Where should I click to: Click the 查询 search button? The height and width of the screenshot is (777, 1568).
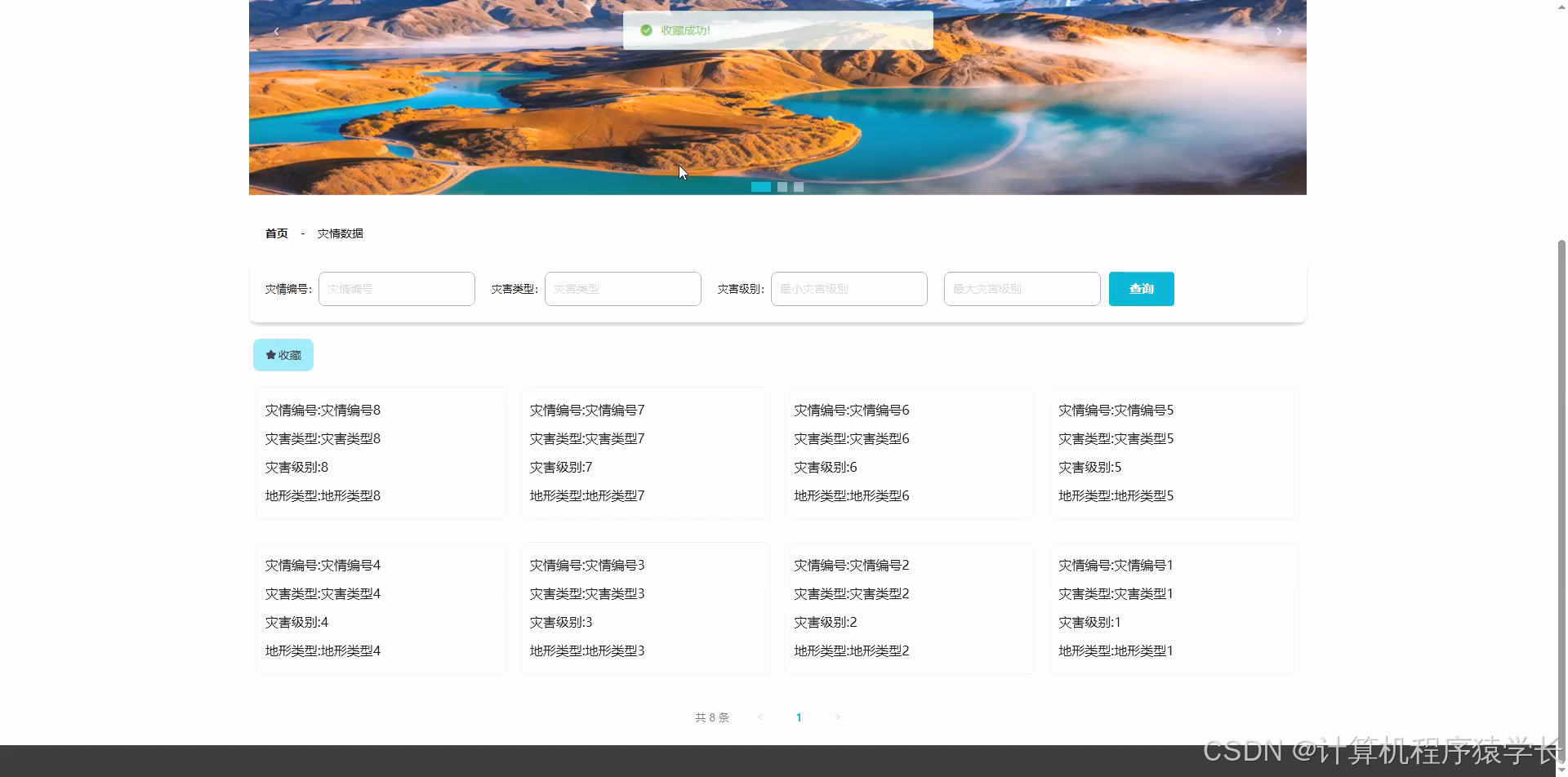[x=1142, y=289]
